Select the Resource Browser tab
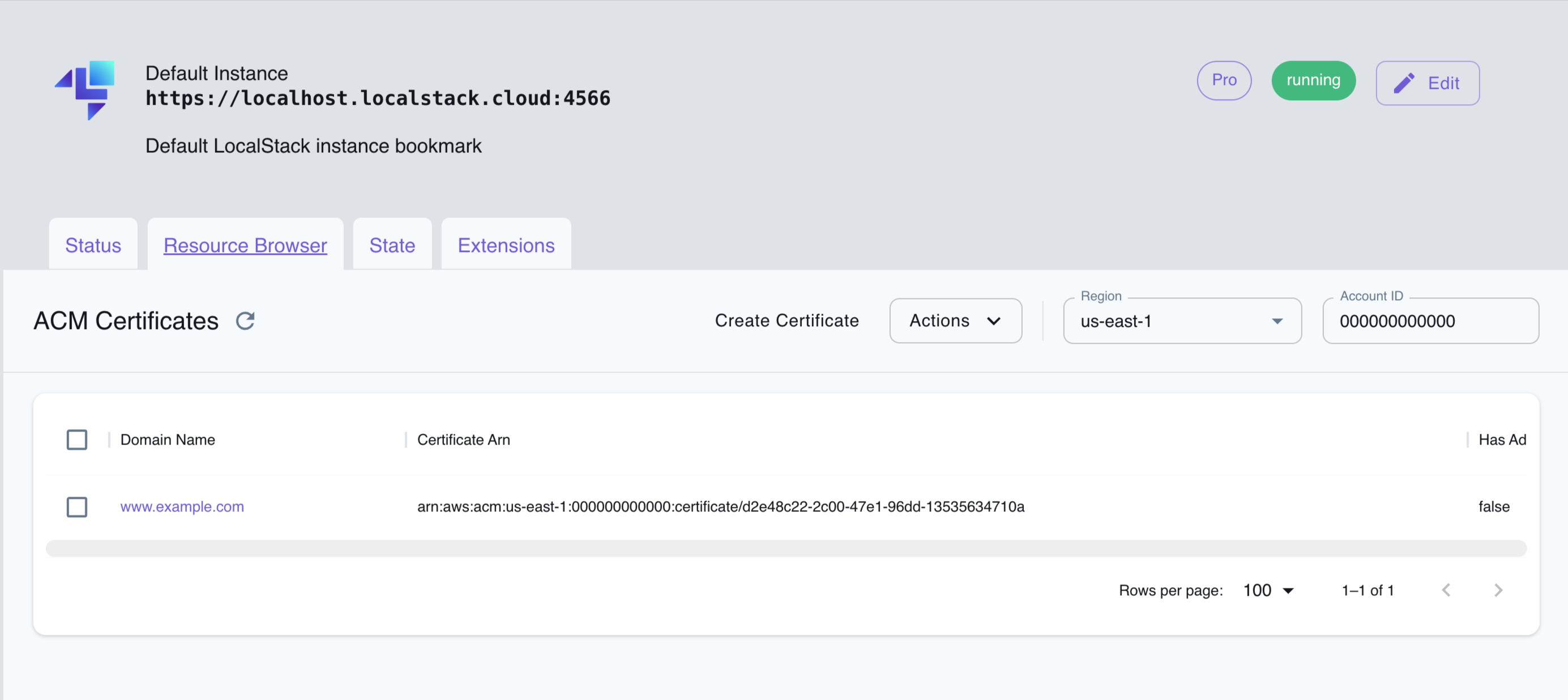 click(x=245, y=245)
